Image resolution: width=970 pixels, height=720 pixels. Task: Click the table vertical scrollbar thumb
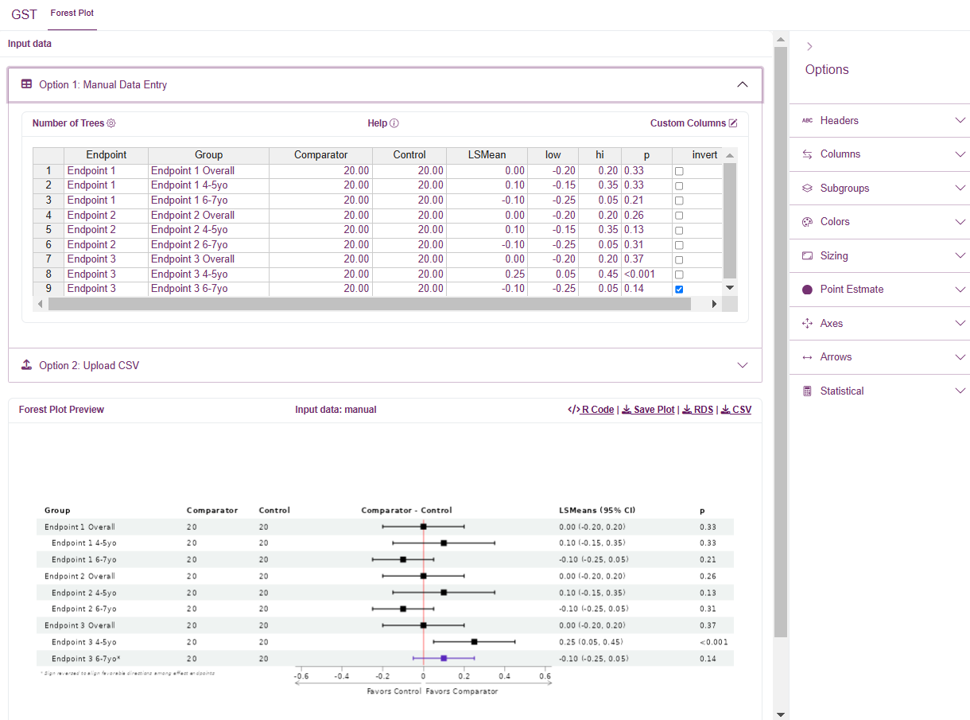pos(730,221)
